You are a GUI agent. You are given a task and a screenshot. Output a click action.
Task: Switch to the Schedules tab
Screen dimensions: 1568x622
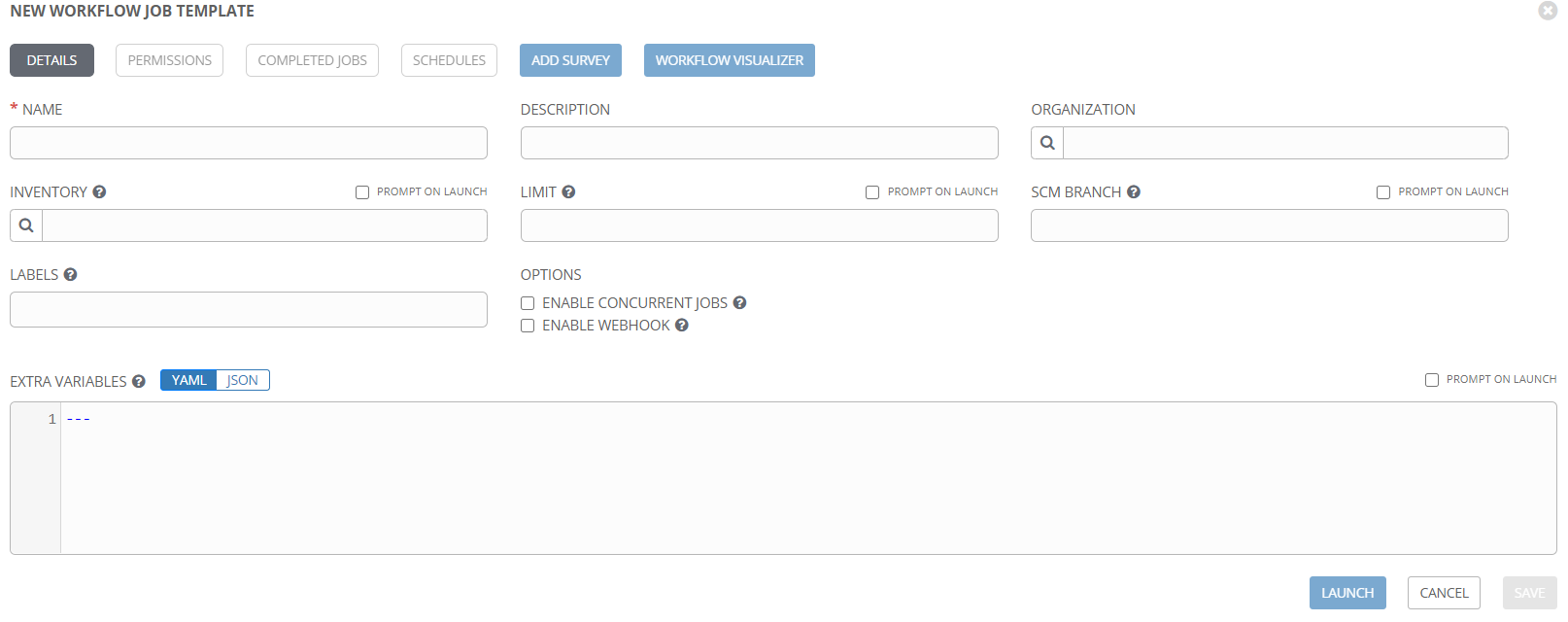click(449, 60)
